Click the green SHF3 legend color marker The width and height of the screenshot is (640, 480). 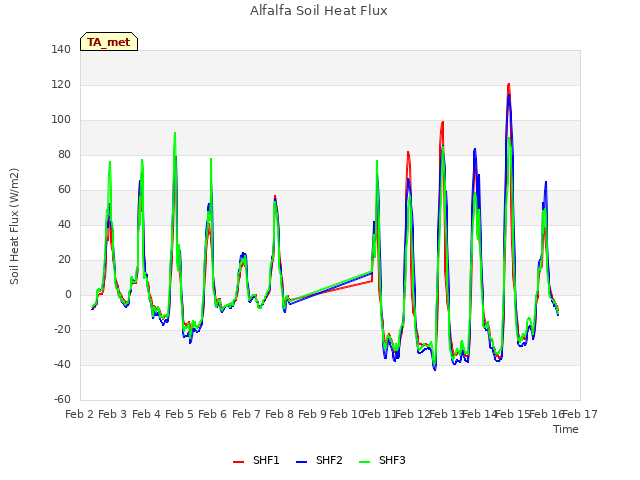(x=364, y=462)
